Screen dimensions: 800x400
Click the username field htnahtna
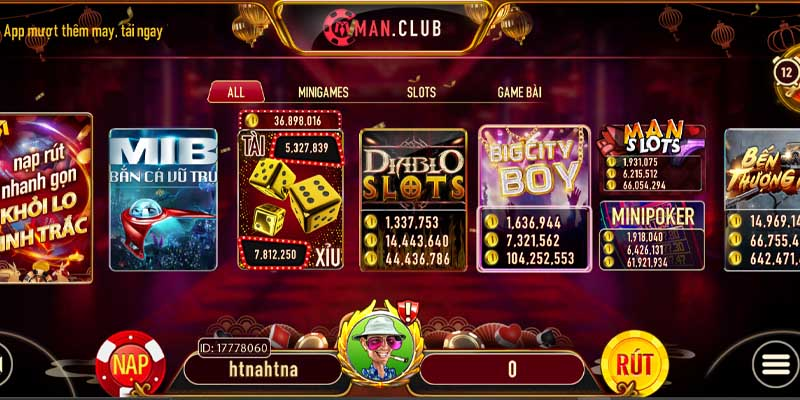pos(263,369)
